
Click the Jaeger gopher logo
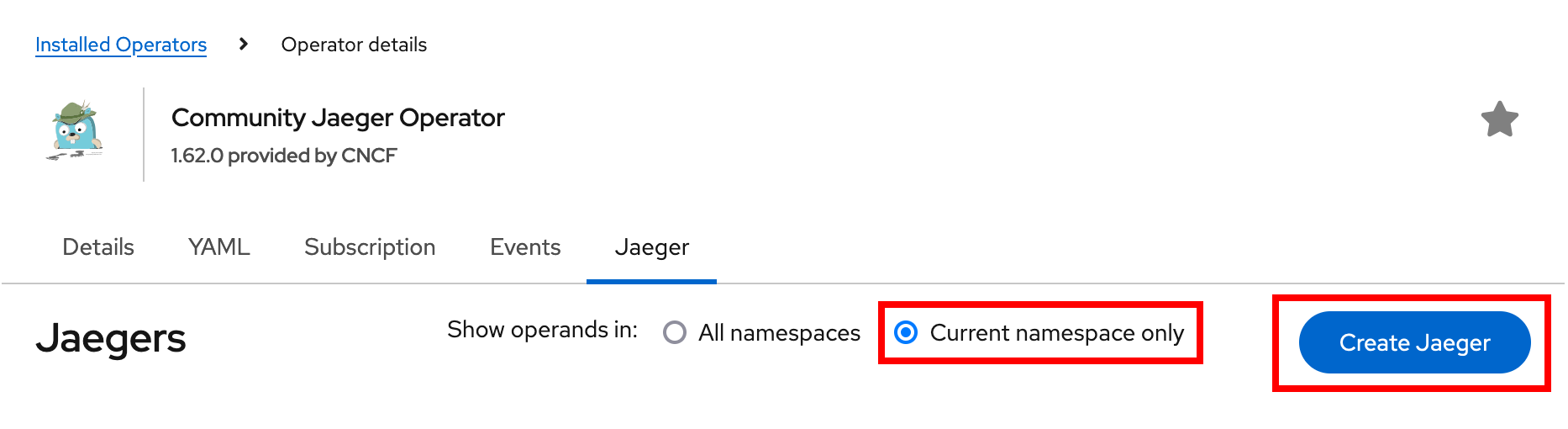pyautogui.click(x=76, y=130)
